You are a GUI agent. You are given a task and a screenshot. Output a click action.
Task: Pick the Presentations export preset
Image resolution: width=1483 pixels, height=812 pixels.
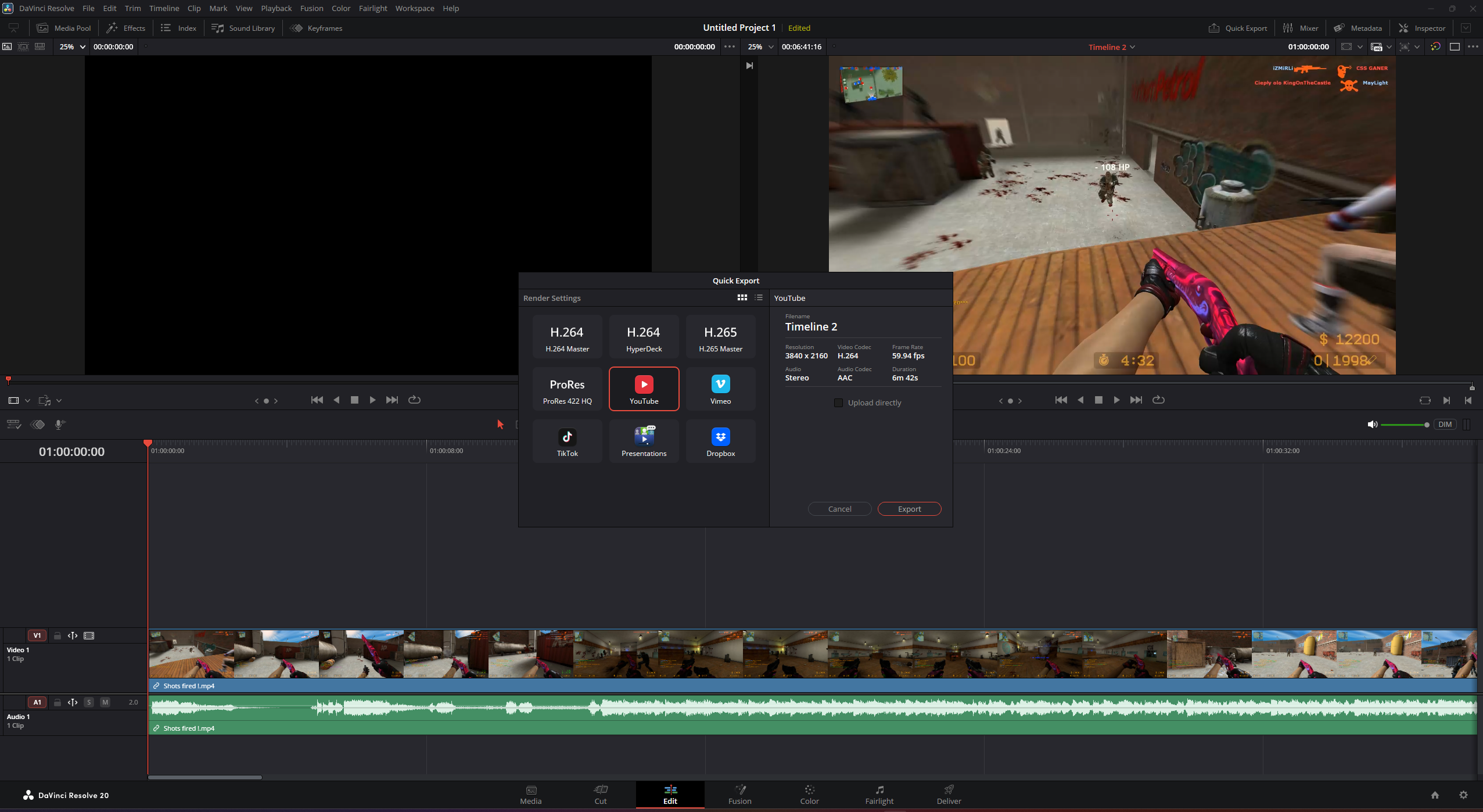point(644,442)
